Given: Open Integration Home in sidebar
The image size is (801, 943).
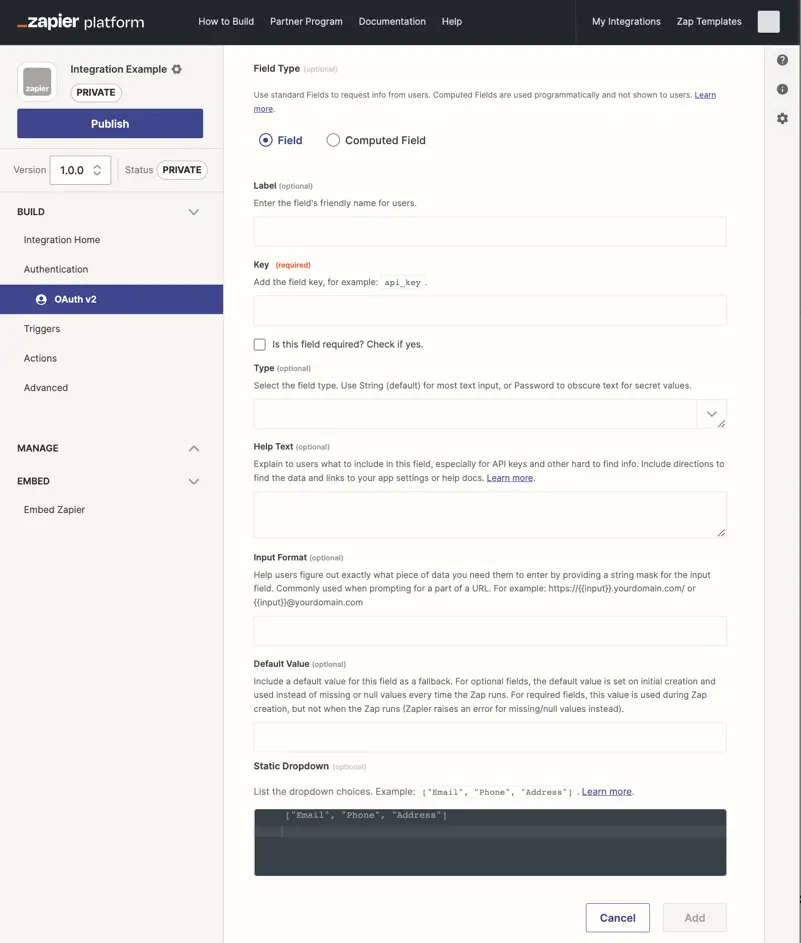Looking at the screenshot, I should 62,240.
